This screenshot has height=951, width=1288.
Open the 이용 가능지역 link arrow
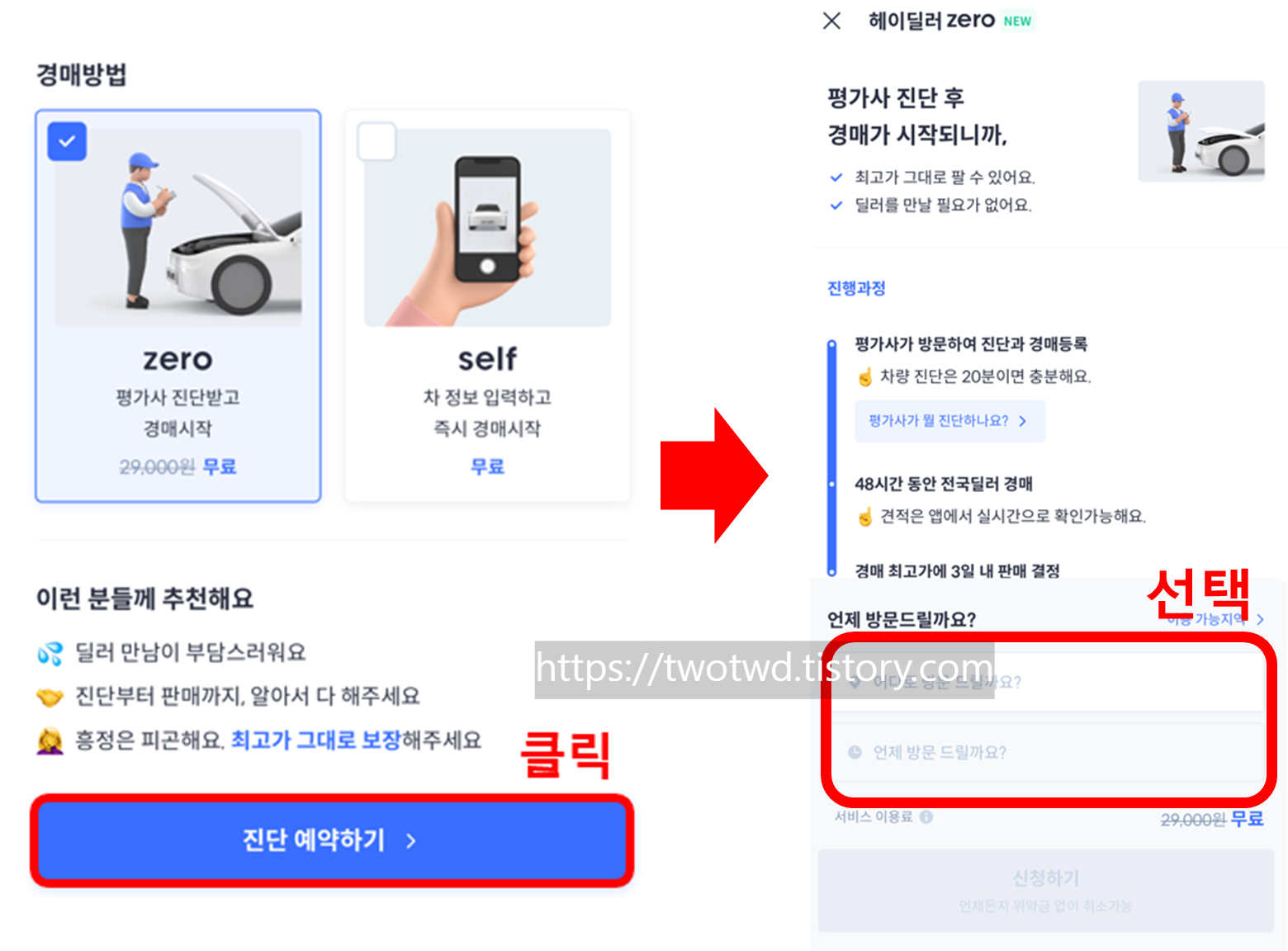pyautogui.click(x=1260, y=619)
